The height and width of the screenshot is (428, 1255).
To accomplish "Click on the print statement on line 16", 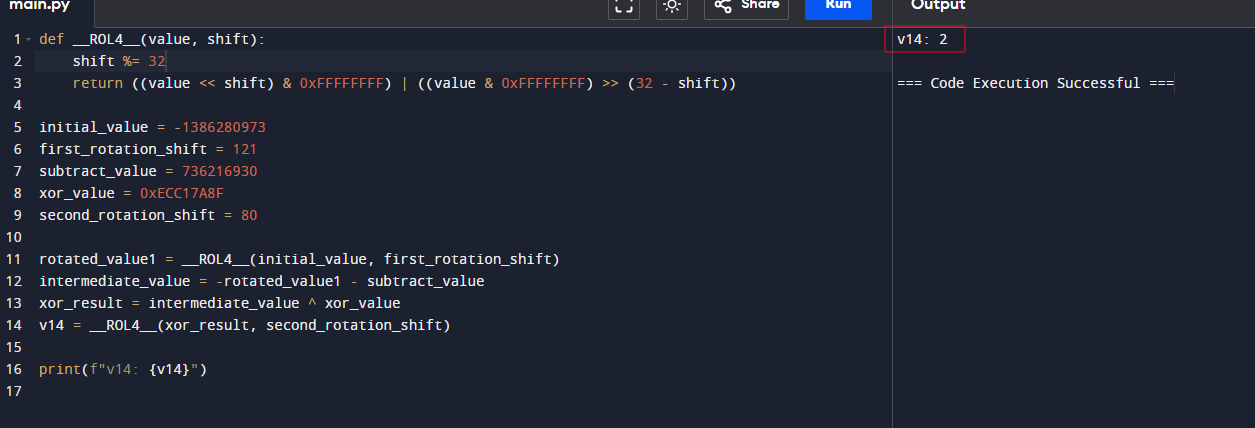I will [122, 370].
